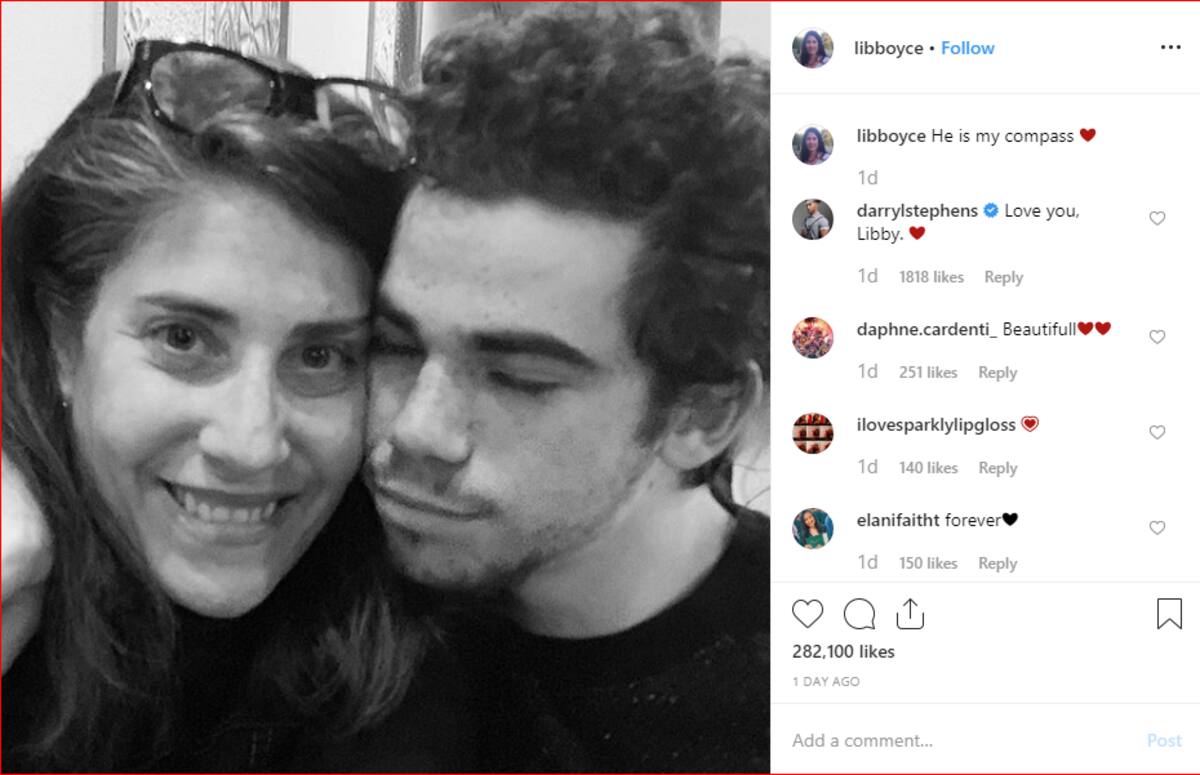Screen dimensions: 1200x775
Task: View the 282,100 likes list
Action: pyautogui.click(x=843, y=652)
